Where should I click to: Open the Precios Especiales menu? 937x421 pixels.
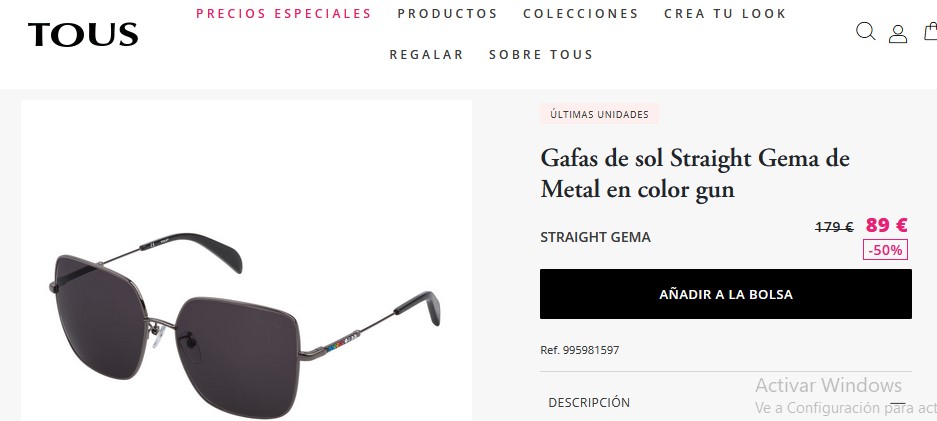point(284,13)
